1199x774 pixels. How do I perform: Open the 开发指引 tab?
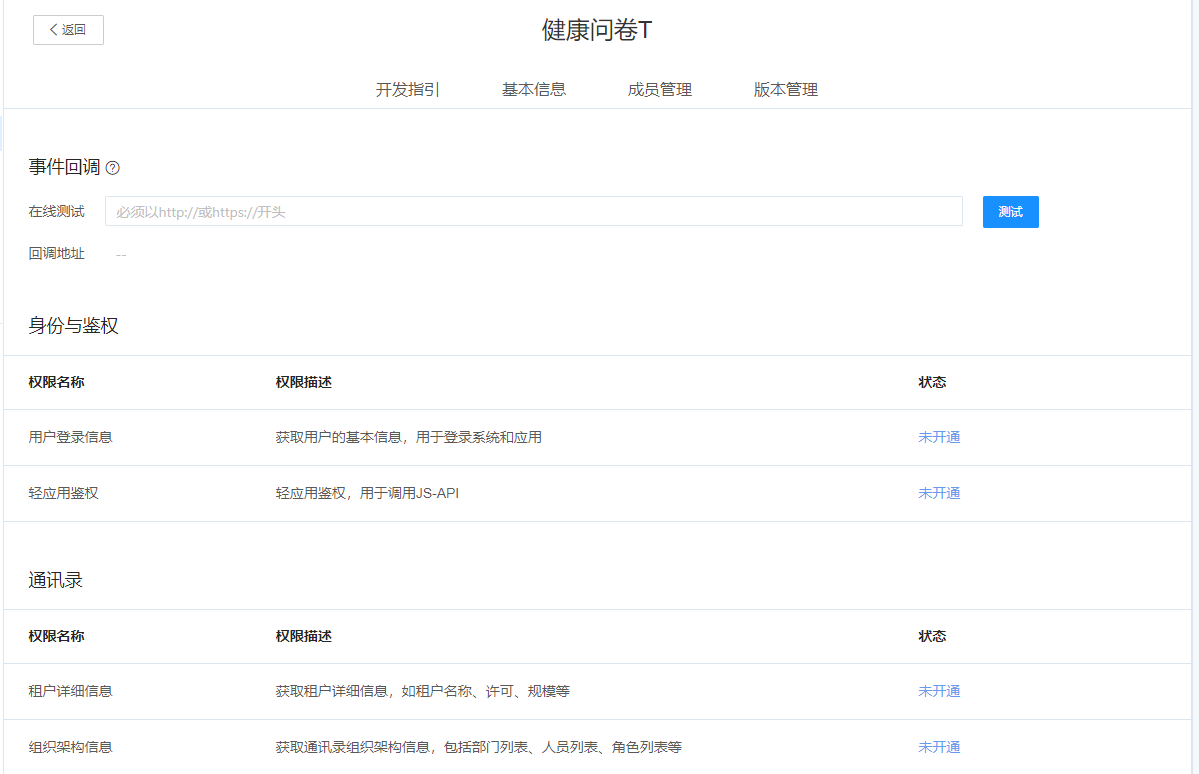coord(406,89)
